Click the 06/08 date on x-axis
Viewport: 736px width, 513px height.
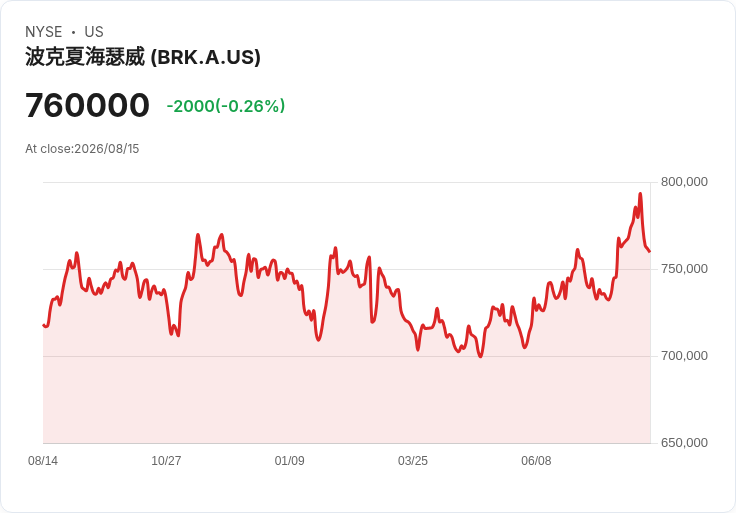pyautogui.click(x=537, y=461)
